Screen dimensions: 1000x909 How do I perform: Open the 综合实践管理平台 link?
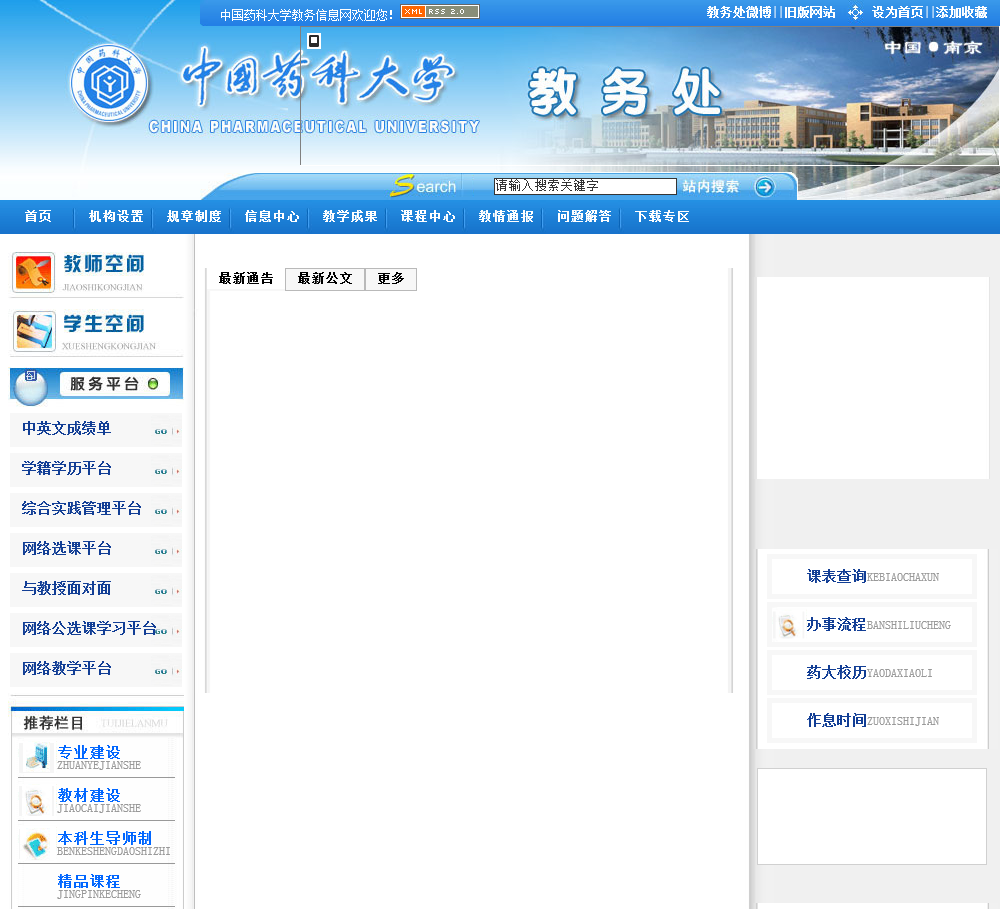point(82,508)
